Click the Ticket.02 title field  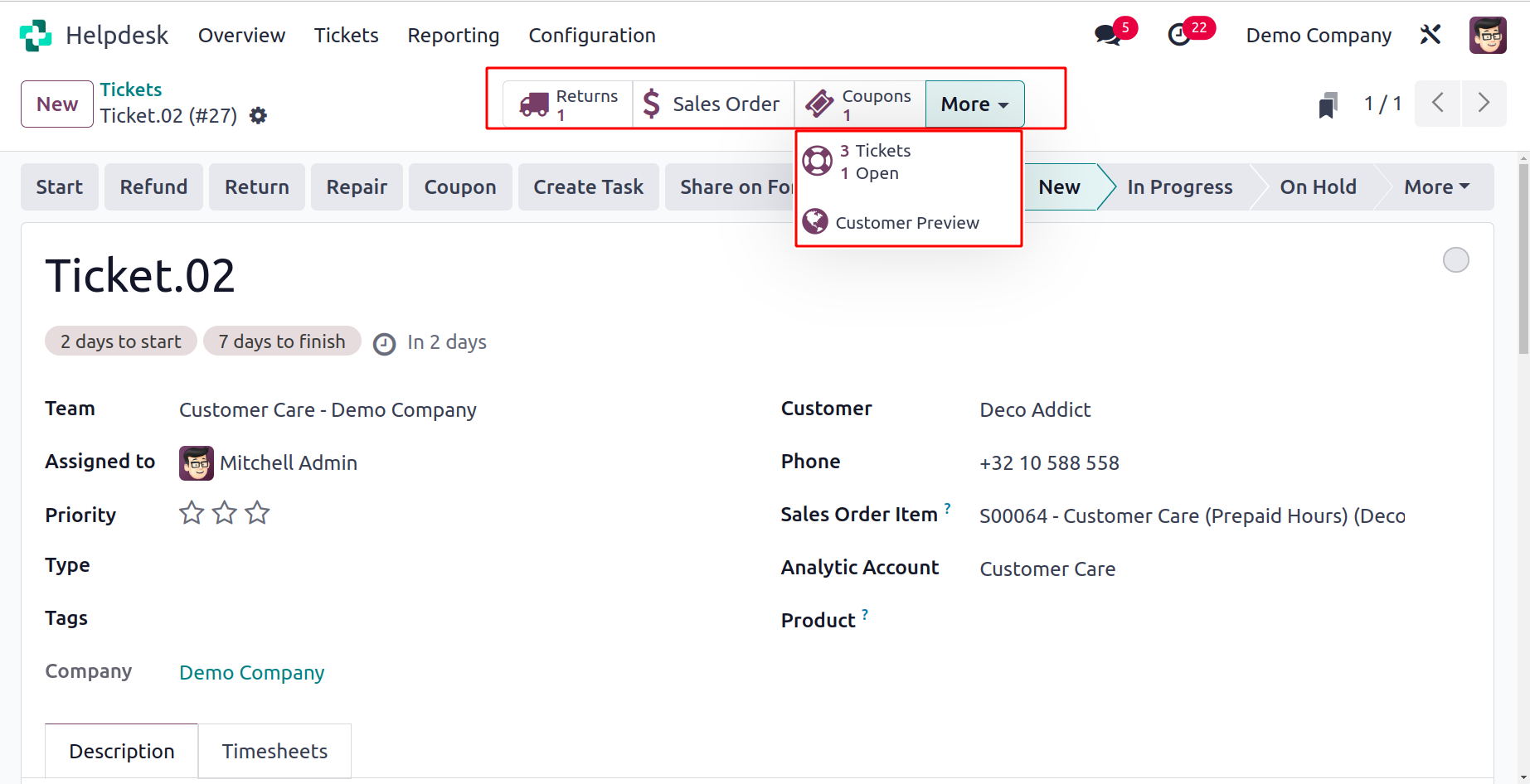pyautogui.click(x=140, y=276)
